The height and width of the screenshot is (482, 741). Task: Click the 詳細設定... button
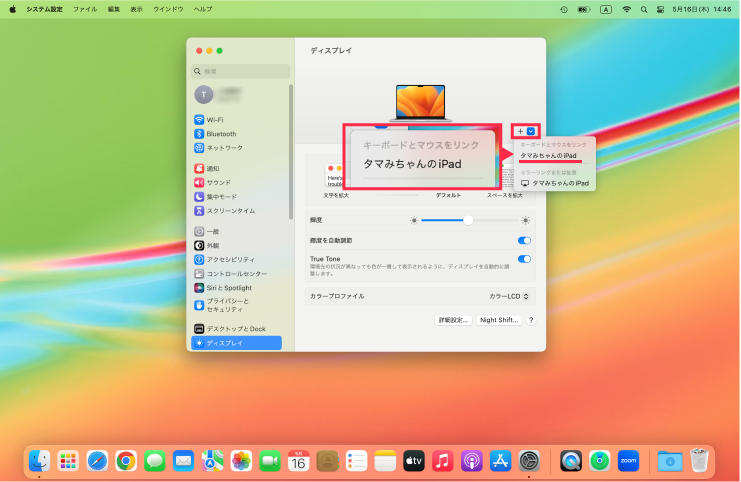pos(453,320)
